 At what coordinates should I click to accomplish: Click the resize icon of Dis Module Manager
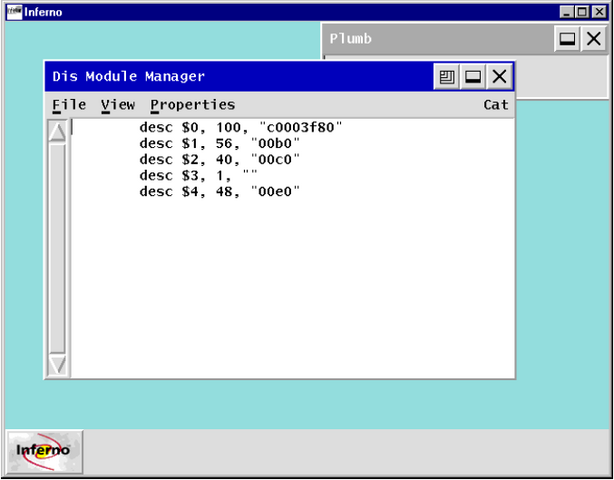[447, 77]
